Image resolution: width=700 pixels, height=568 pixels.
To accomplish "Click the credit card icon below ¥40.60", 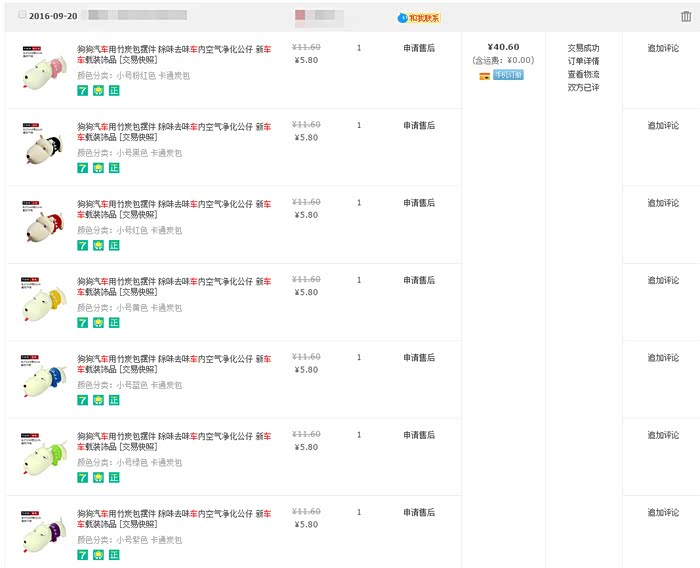I will click(484, 75).
